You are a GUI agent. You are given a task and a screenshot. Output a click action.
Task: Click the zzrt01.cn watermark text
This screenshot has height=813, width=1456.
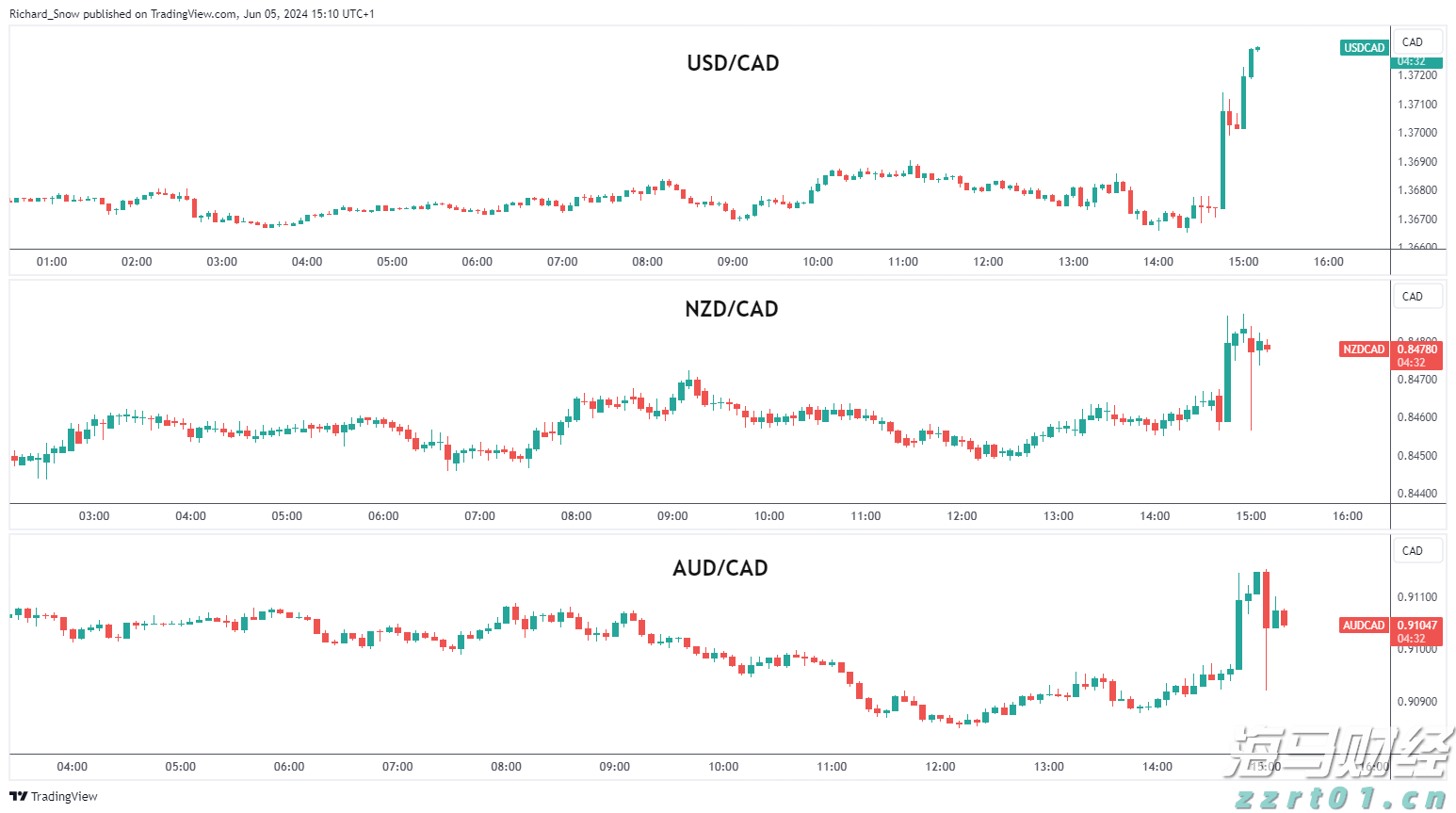(x=1341, y=799)
